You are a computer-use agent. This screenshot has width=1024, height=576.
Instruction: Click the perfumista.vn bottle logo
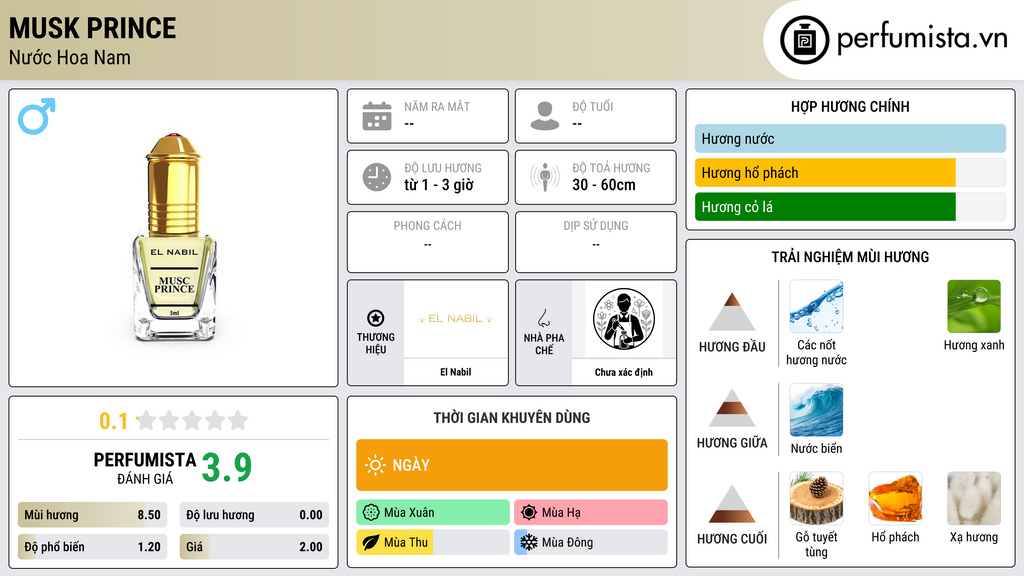(805, 40)
